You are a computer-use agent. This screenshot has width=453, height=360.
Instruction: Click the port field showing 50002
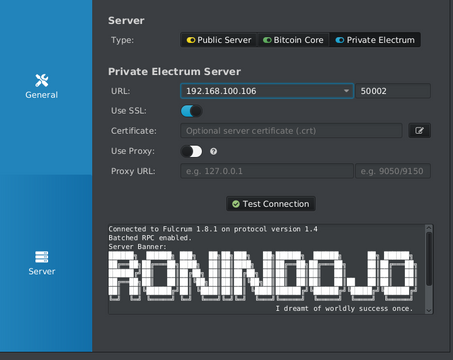tap(393, 91)
